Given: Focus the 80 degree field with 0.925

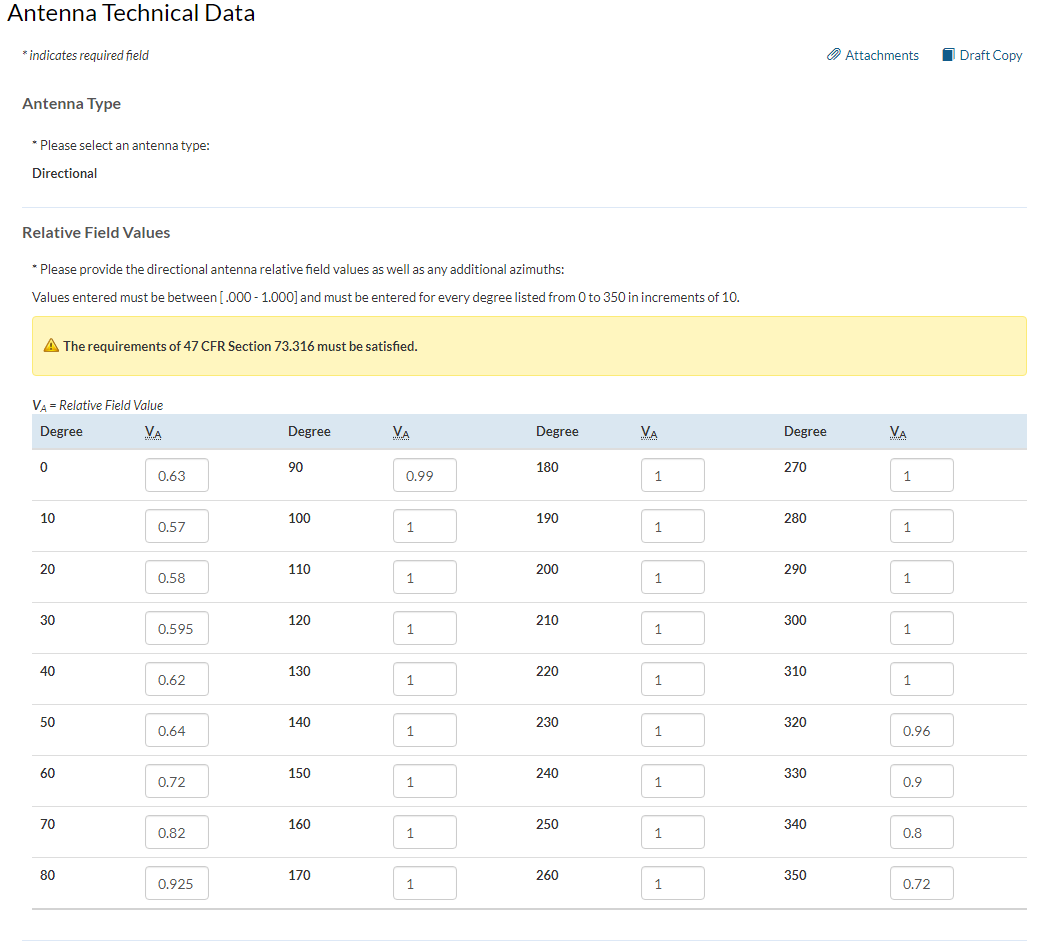Looking at the screenshot, I should click(177, 884).
